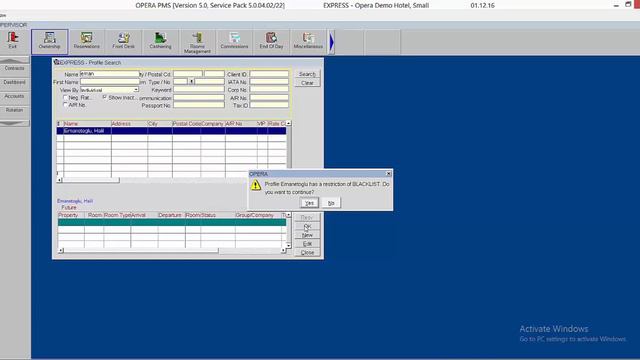Click the Passport No. input field
Image resolution: width=640 pixels, height=360 pixels.
(x=199, y=105)
